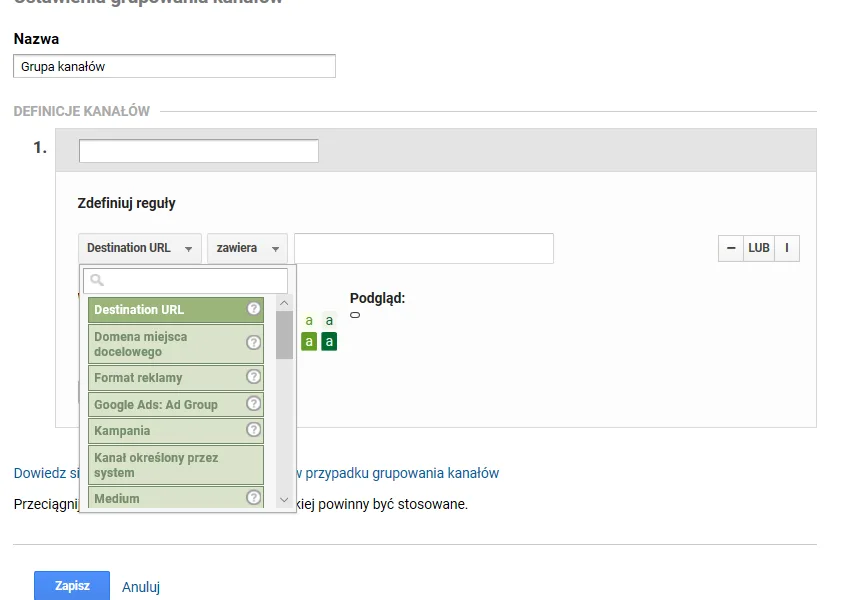866x600 pixels.
Task: Open help icon for Google Ads: Ad Group
Action: coord(254,404)
